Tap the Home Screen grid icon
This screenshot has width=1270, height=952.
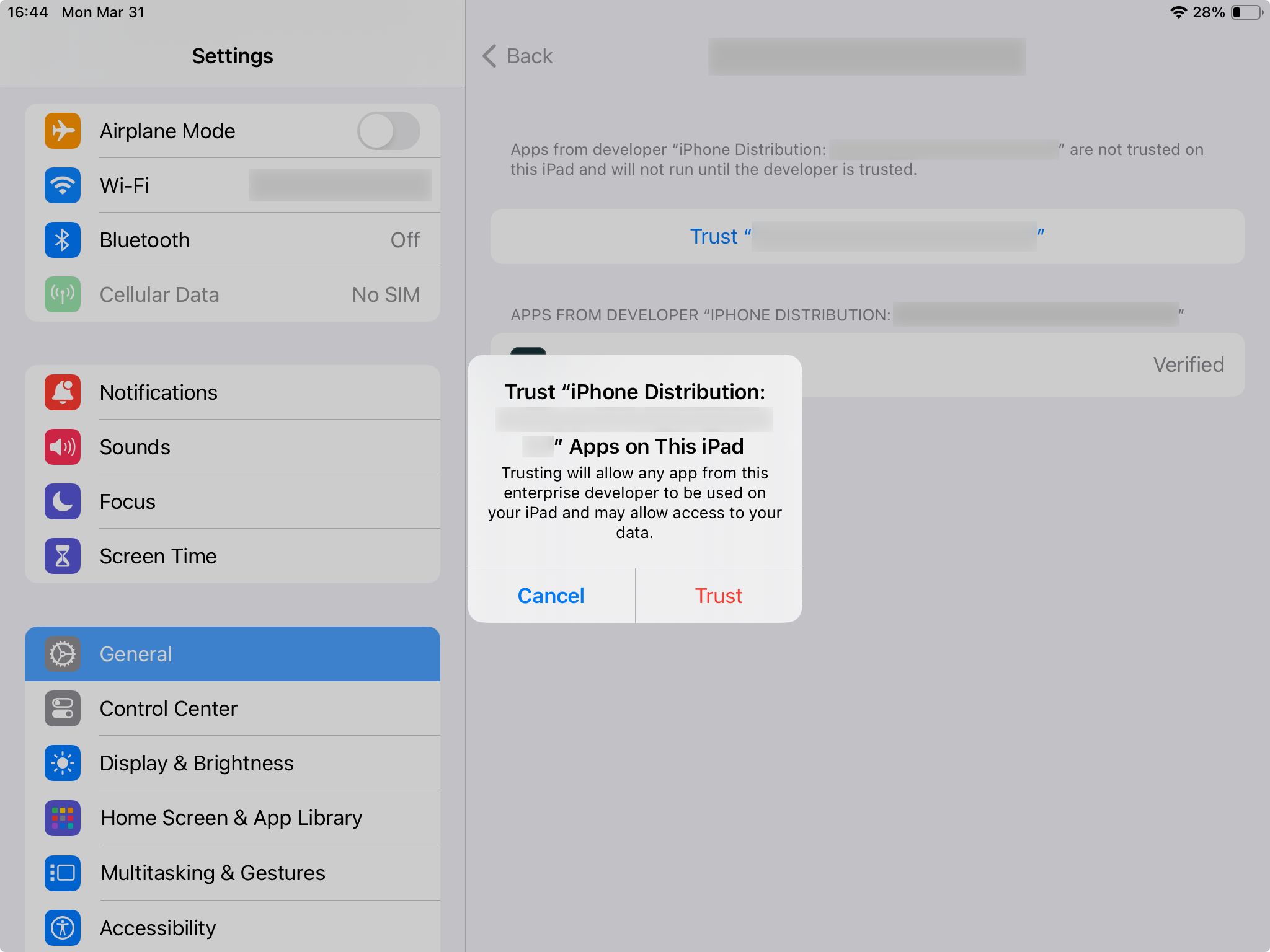coord(63,818)
